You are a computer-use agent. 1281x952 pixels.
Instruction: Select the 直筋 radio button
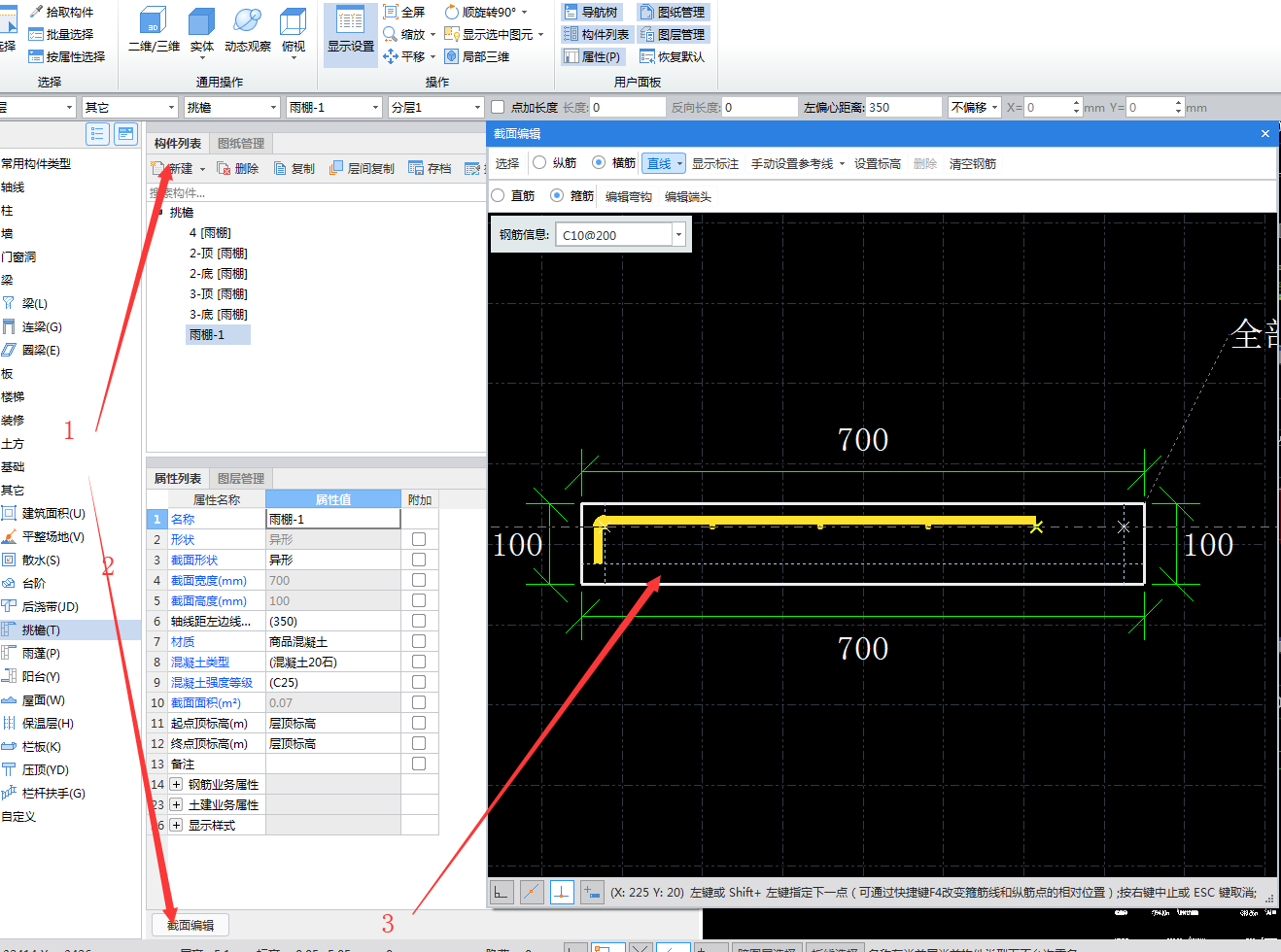click(x=498, y=195)
